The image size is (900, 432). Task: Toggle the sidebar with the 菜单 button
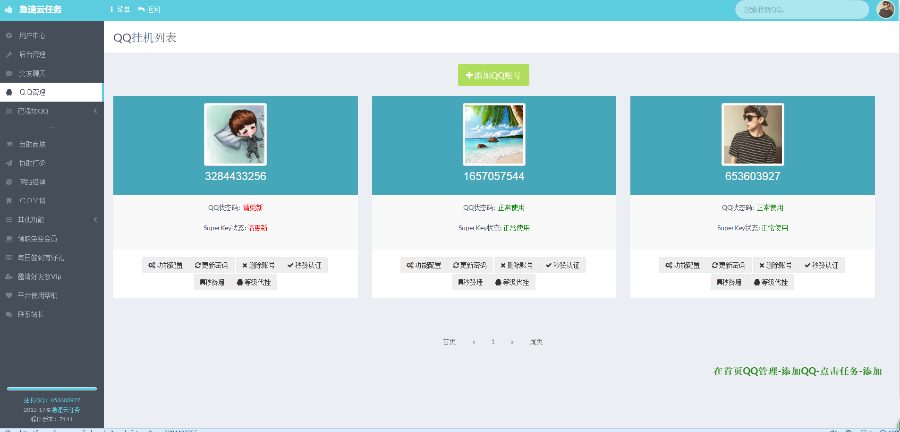pyautogui.click(x=120, y=10)
